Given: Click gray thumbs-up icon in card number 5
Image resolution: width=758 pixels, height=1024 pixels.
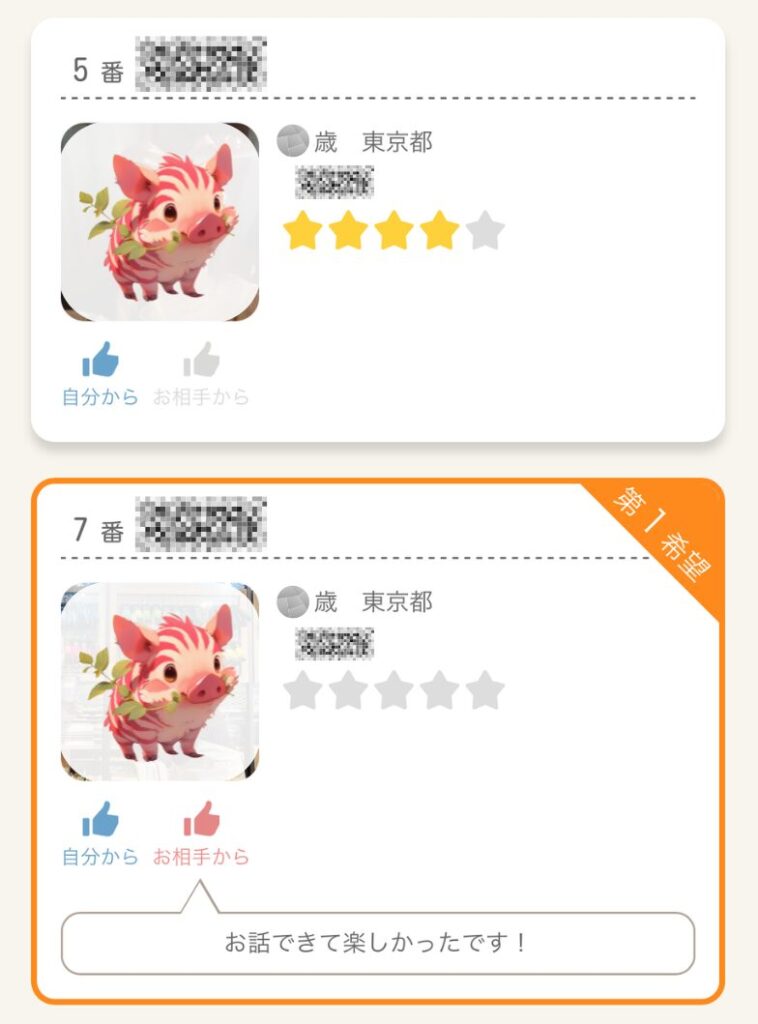Looking at the screenshot, I should pos(201,359).
